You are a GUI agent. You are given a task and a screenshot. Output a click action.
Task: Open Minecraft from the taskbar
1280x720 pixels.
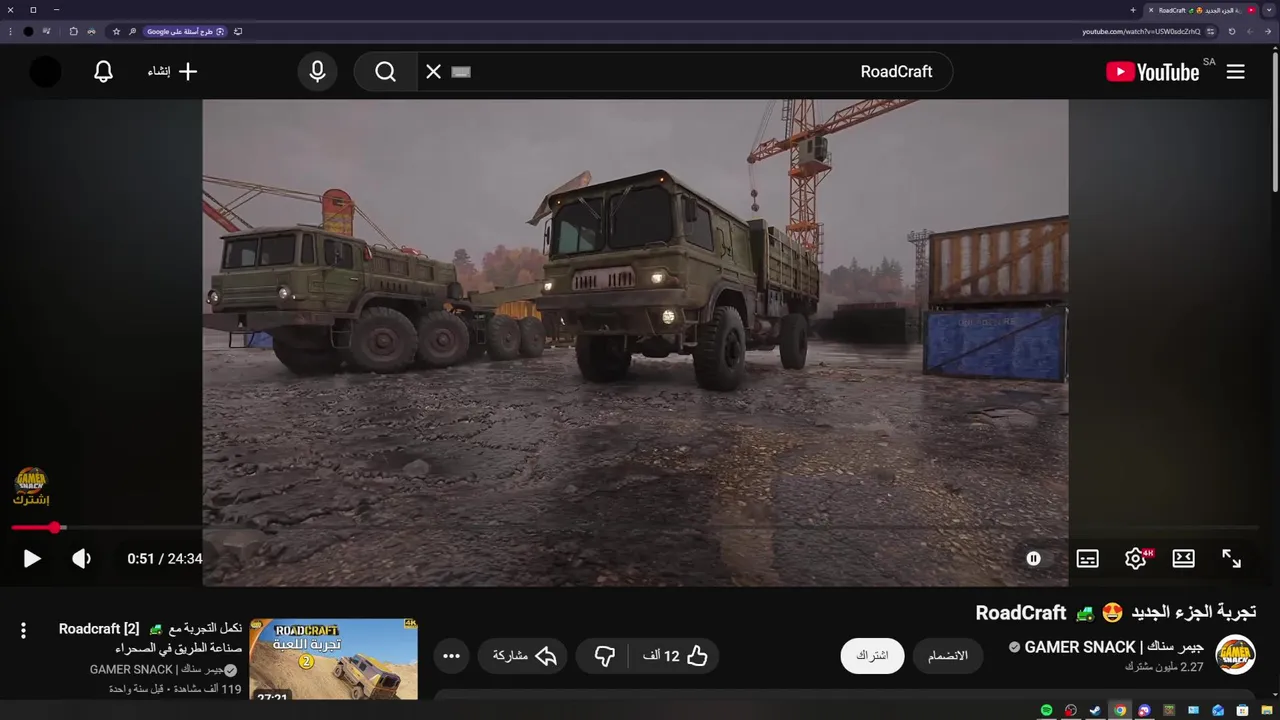1169,710
